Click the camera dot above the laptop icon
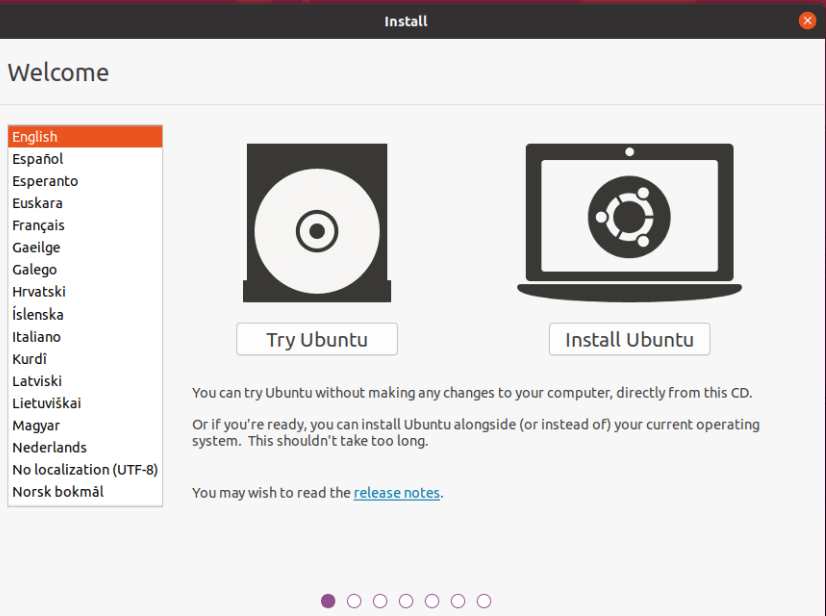The image size is (826, 616). click(x=629, y=150)
